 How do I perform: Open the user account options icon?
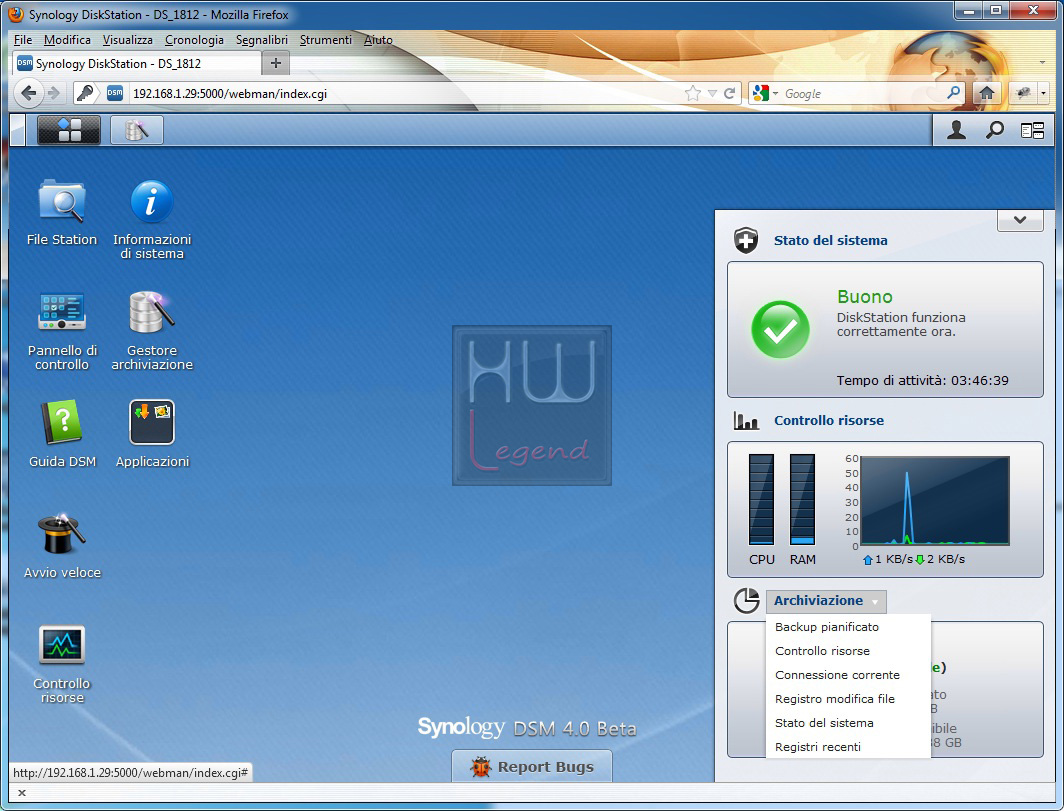coord(956,130)
